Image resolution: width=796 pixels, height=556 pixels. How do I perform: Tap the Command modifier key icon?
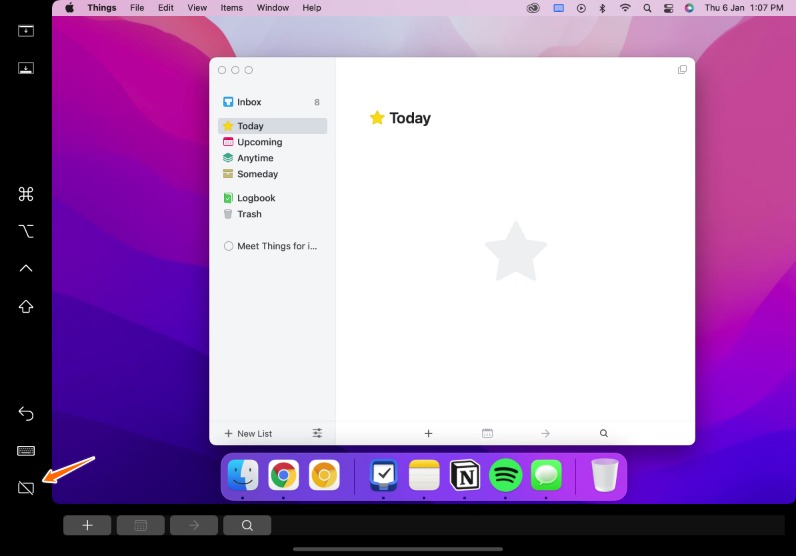pos(26,194)
